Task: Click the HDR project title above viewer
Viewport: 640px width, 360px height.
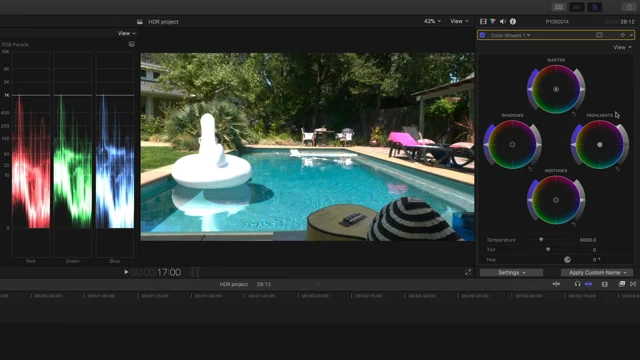Action: click(x=163, y=22)
